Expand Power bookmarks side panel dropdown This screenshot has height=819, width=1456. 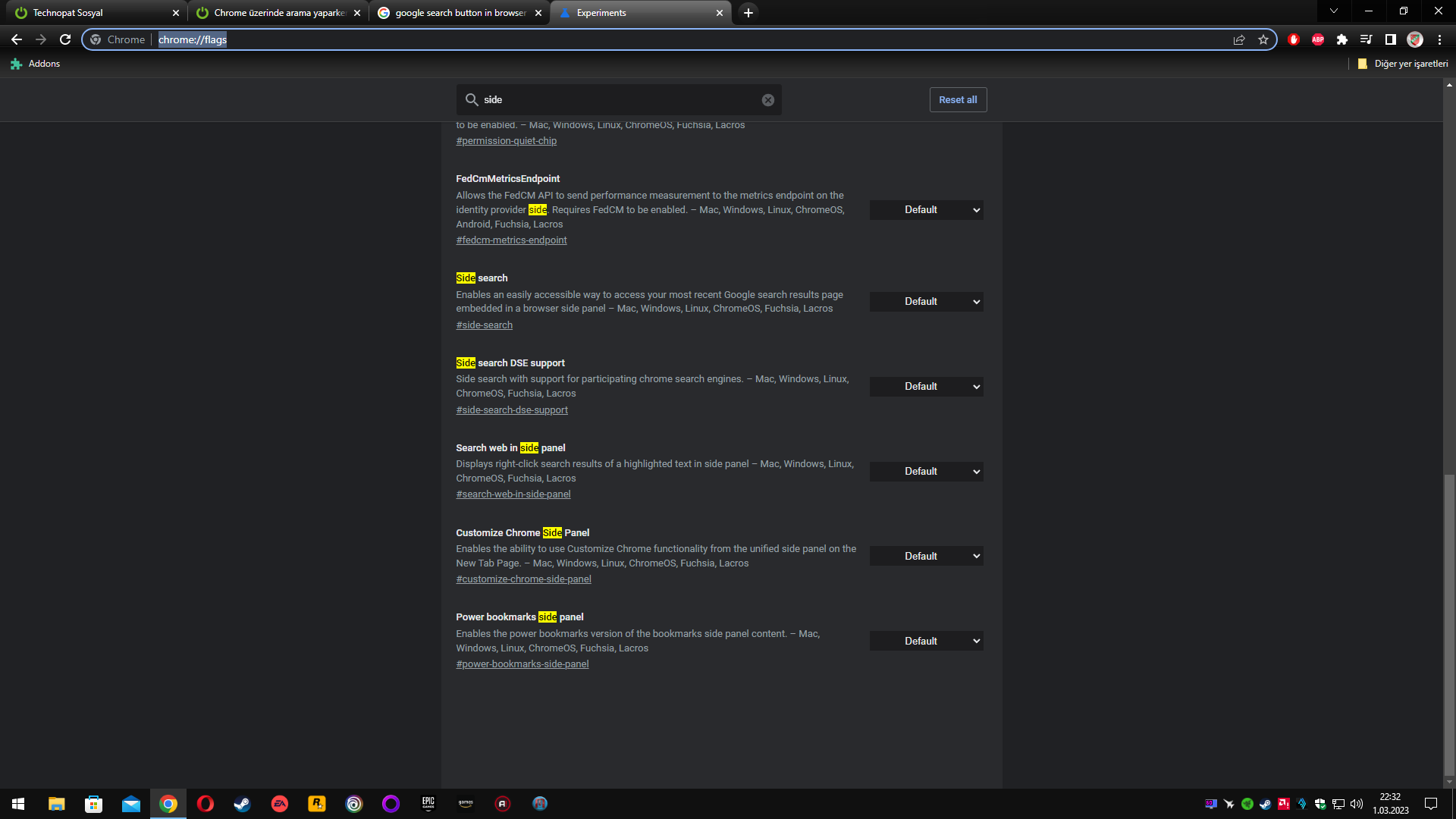(926, 642)
